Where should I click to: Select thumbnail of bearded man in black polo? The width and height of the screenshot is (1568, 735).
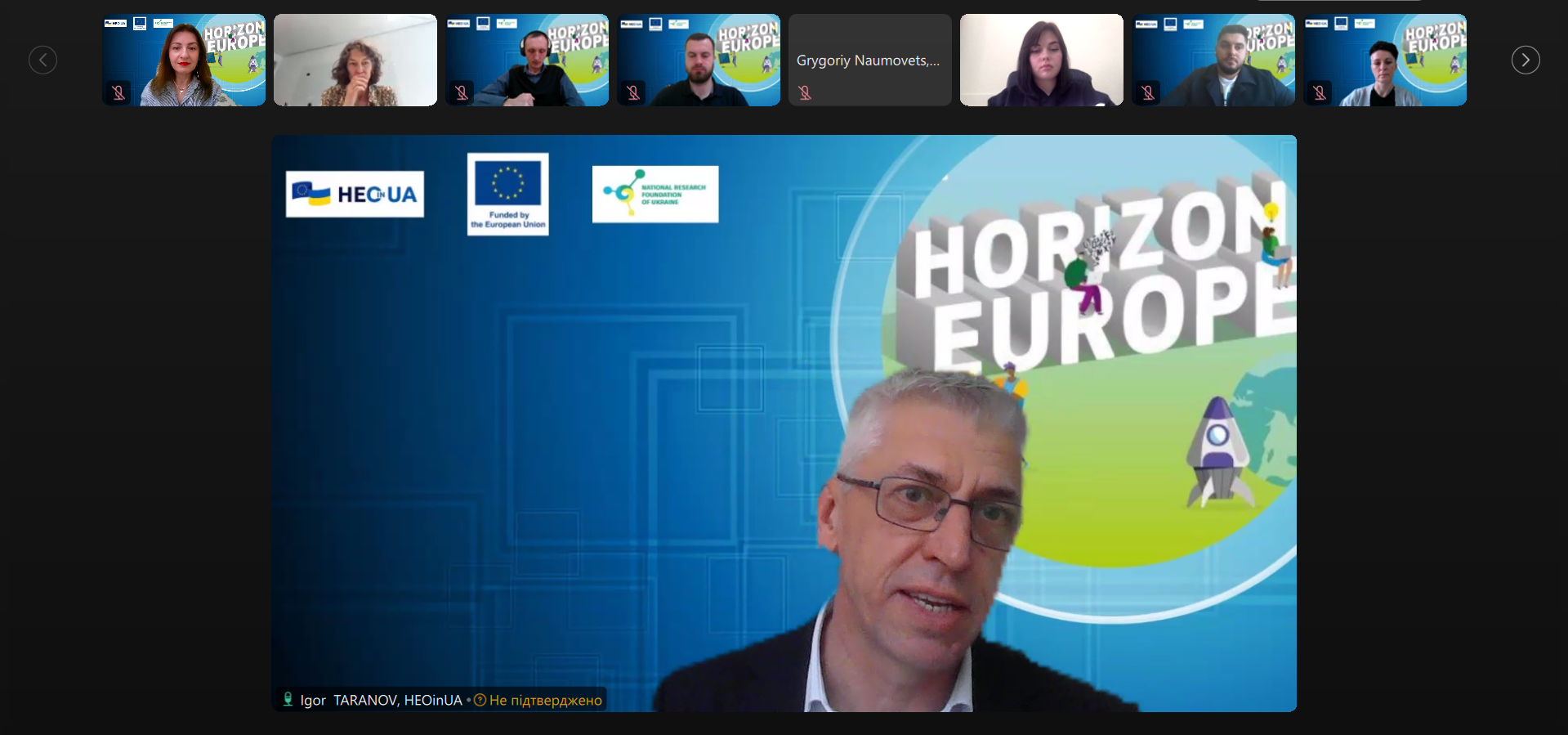click(x=699, y=60)
